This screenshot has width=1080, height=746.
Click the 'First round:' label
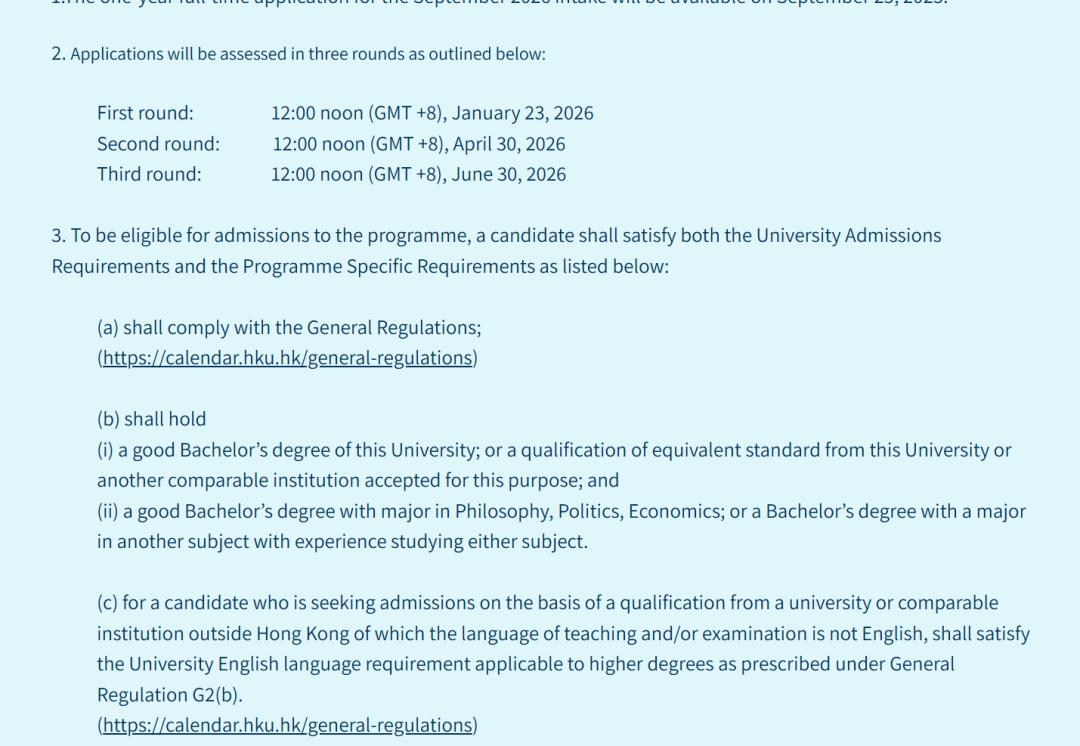(145, 113)
